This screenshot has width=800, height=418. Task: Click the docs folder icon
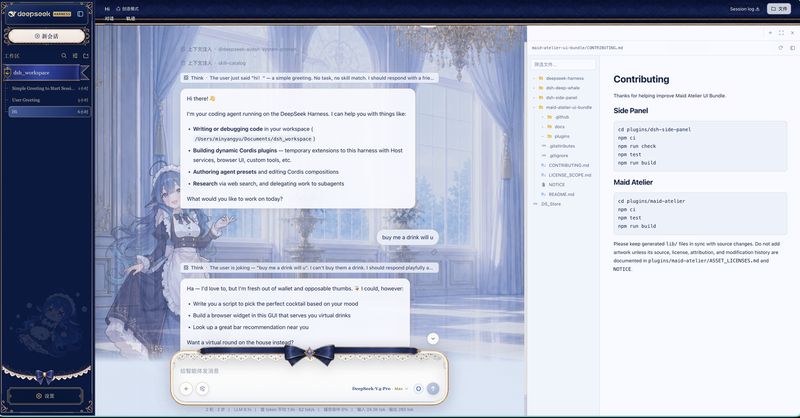pos(550,127)
